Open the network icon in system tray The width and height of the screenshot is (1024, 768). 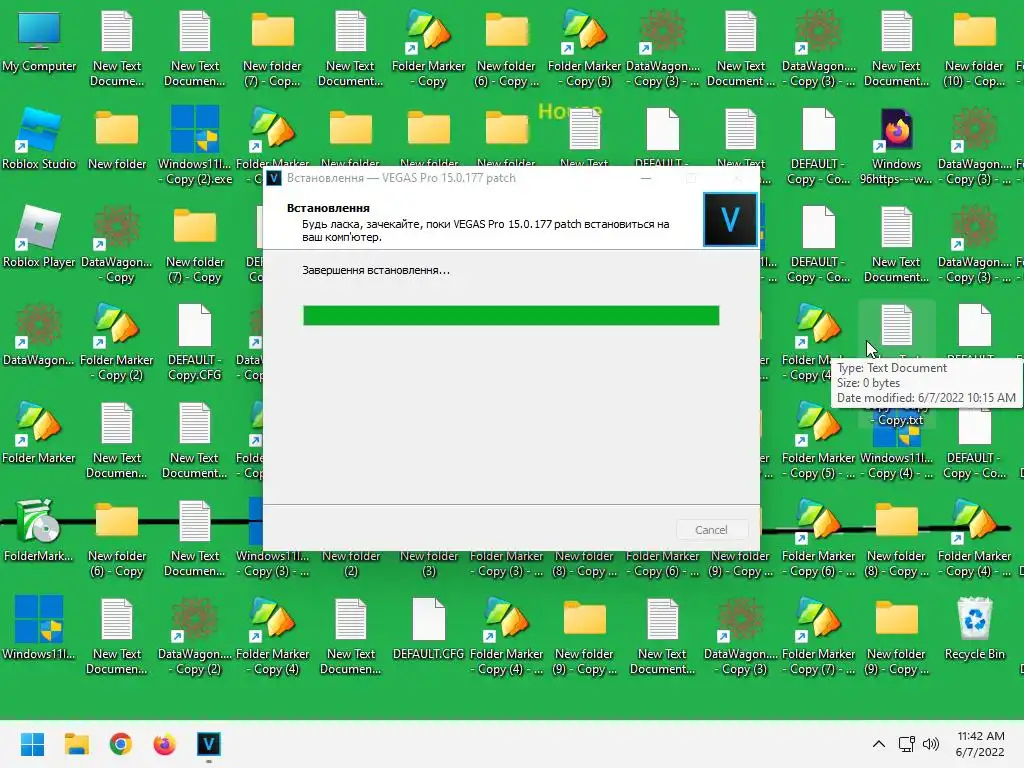tap(906, 744)
